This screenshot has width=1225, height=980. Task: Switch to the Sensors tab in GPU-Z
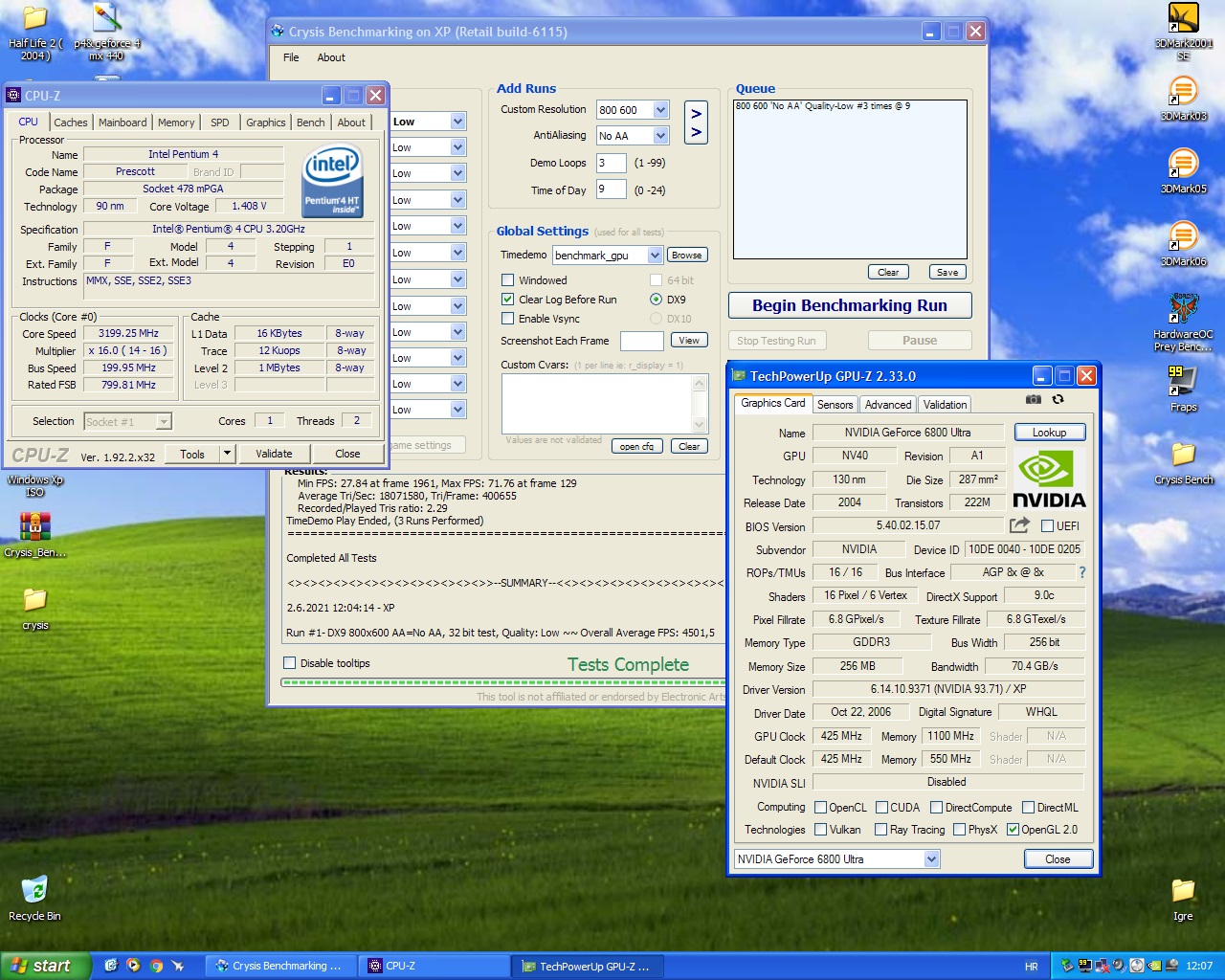(x=835, y=405)
